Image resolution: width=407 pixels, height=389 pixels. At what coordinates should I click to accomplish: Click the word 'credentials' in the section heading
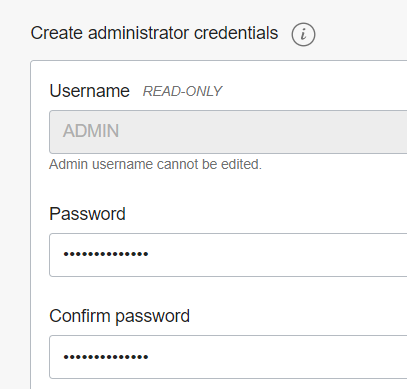(236, 33)
